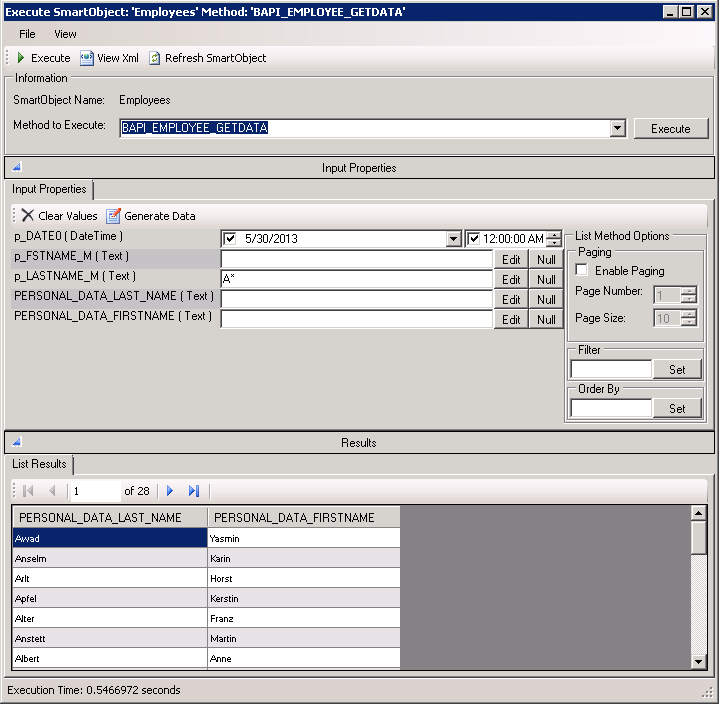Click the PERSONAL_DATA_LAST_NAME input field
The height and width of the screenshot is (705, 721).
pyautogui.click(x=357, y=299)
